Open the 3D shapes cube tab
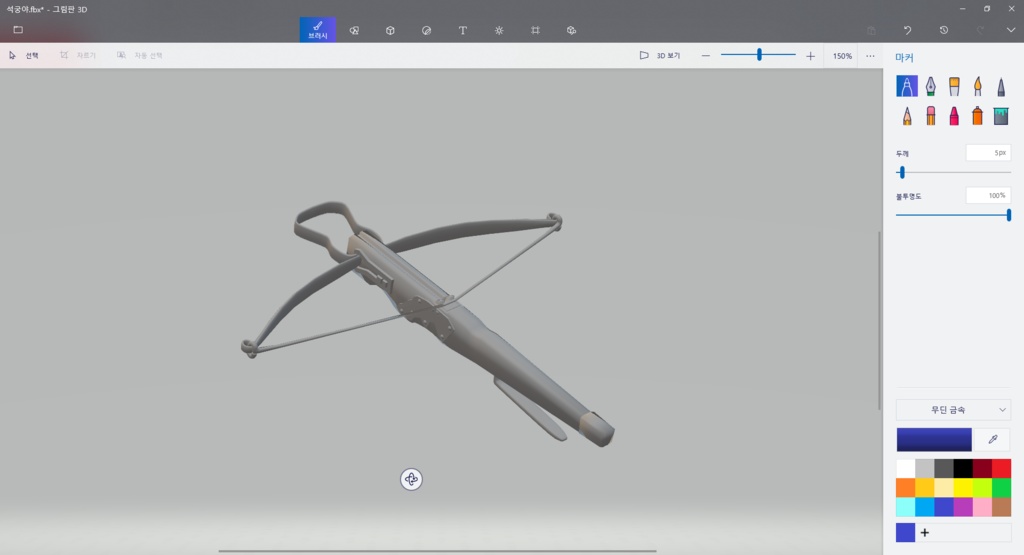 point(390,30)
